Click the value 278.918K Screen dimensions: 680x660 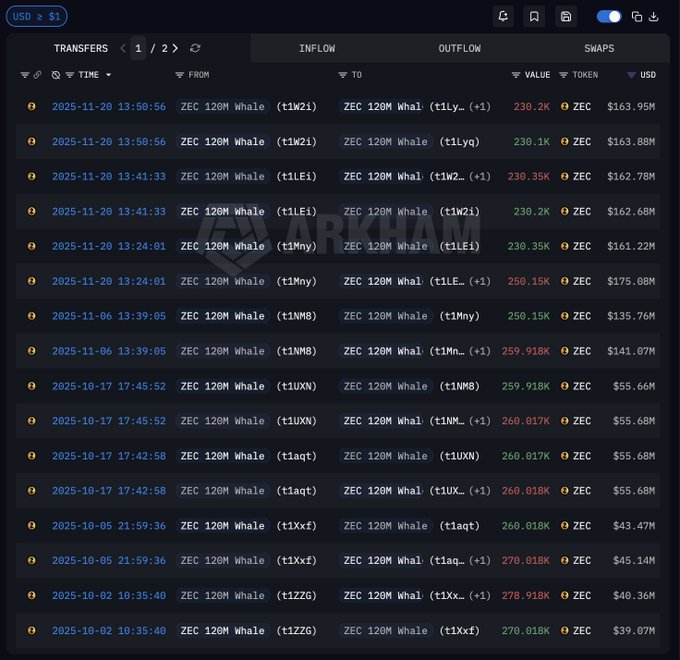coord(525,596)
